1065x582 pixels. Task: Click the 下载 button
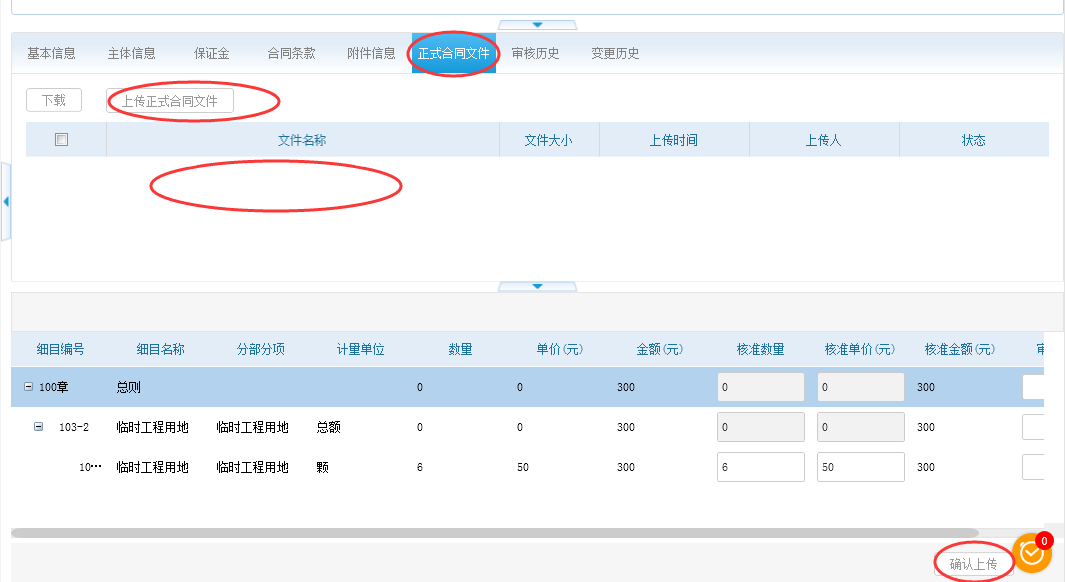54,100
